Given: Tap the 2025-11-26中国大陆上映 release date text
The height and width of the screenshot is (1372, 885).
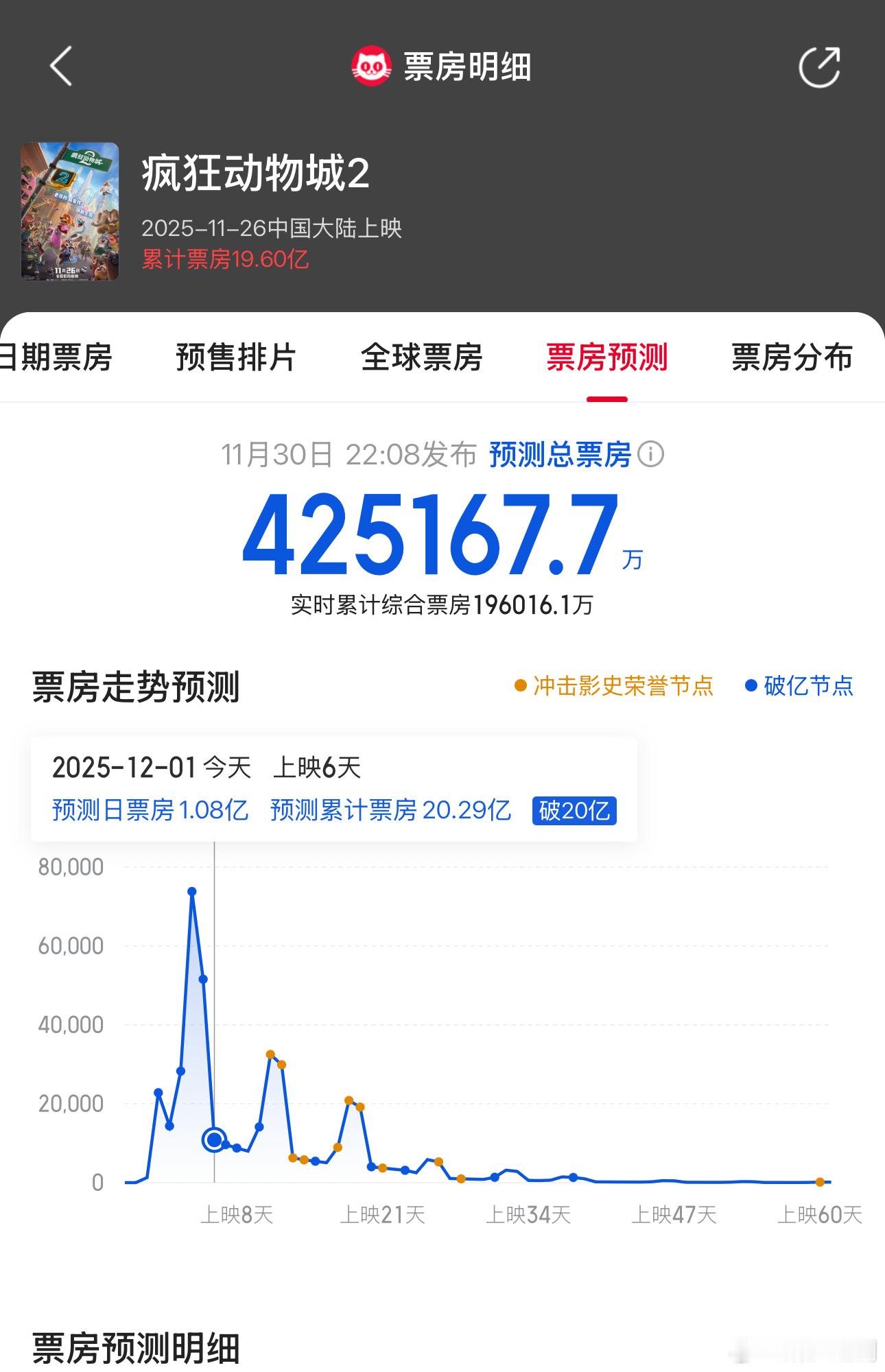Looking at the screenshot, I should (272, 228).
